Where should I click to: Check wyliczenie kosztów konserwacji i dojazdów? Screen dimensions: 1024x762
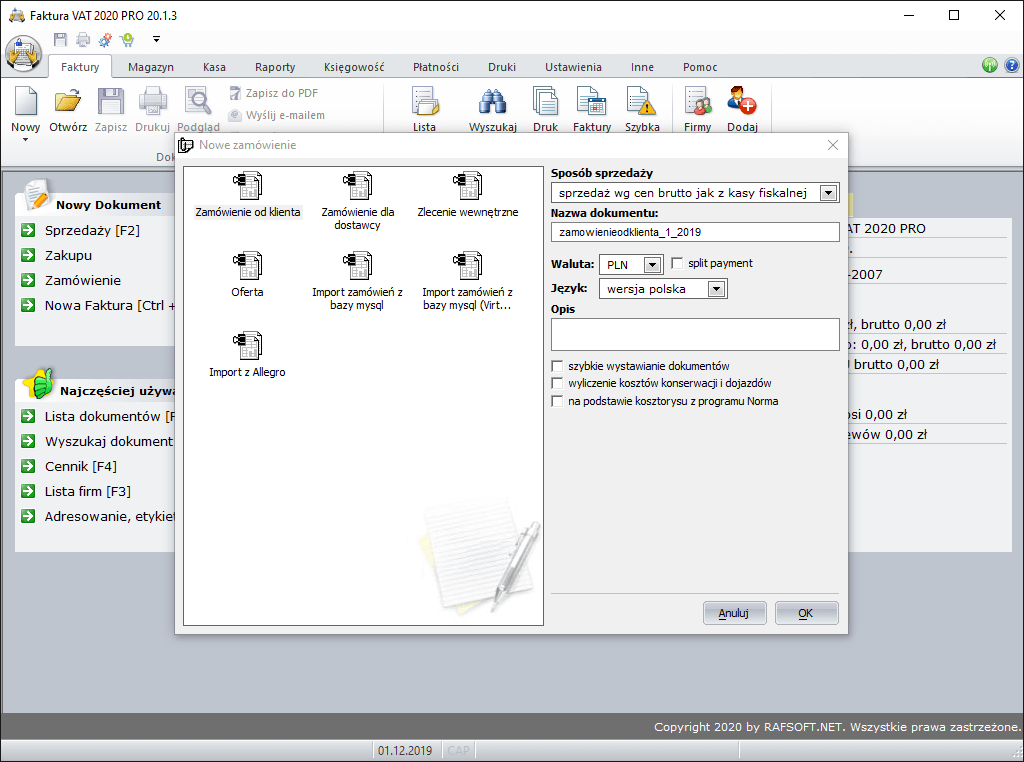click(x=557, y=384)
